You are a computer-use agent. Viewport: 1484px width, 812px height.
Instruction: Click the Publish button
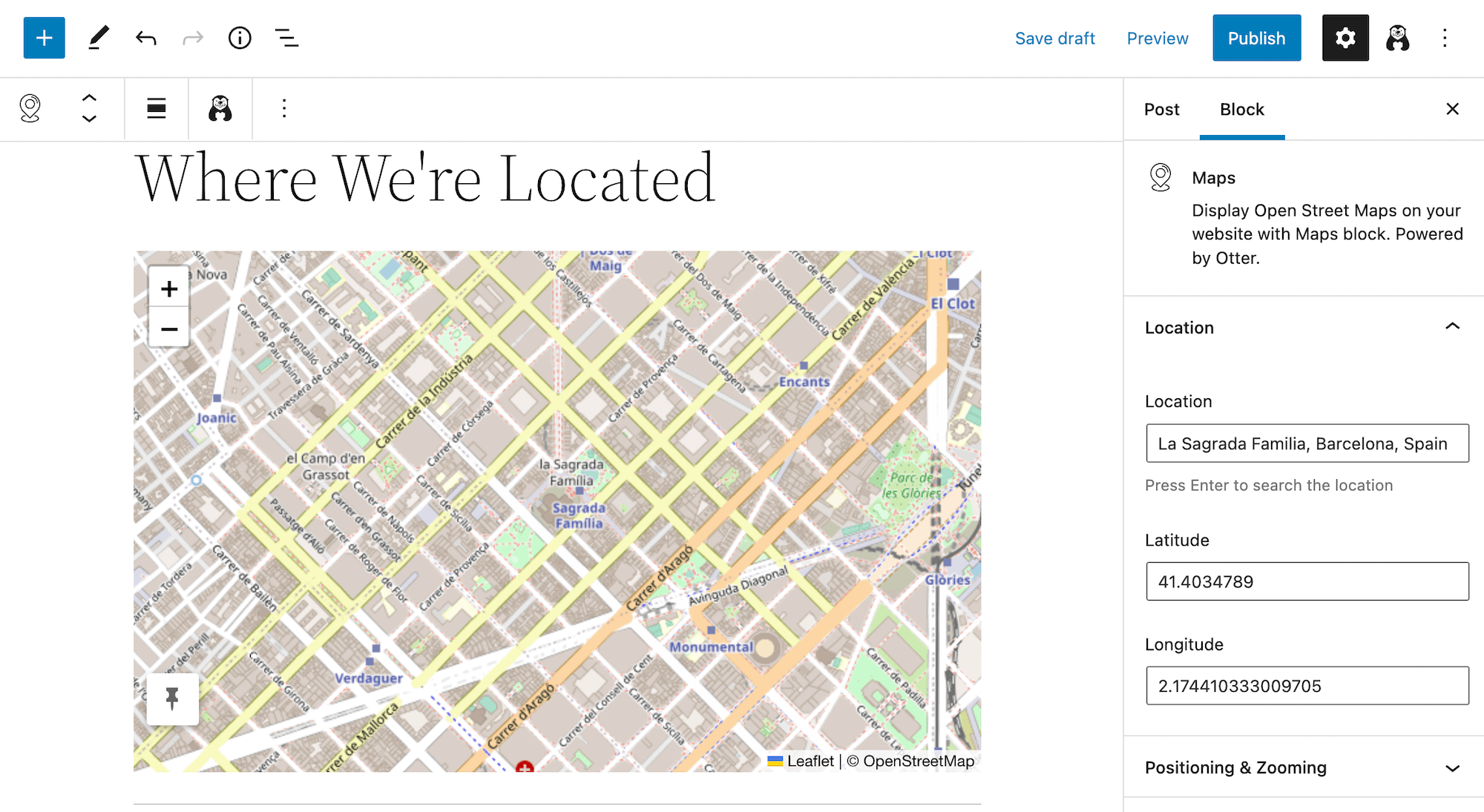(x=1256, y=38)
